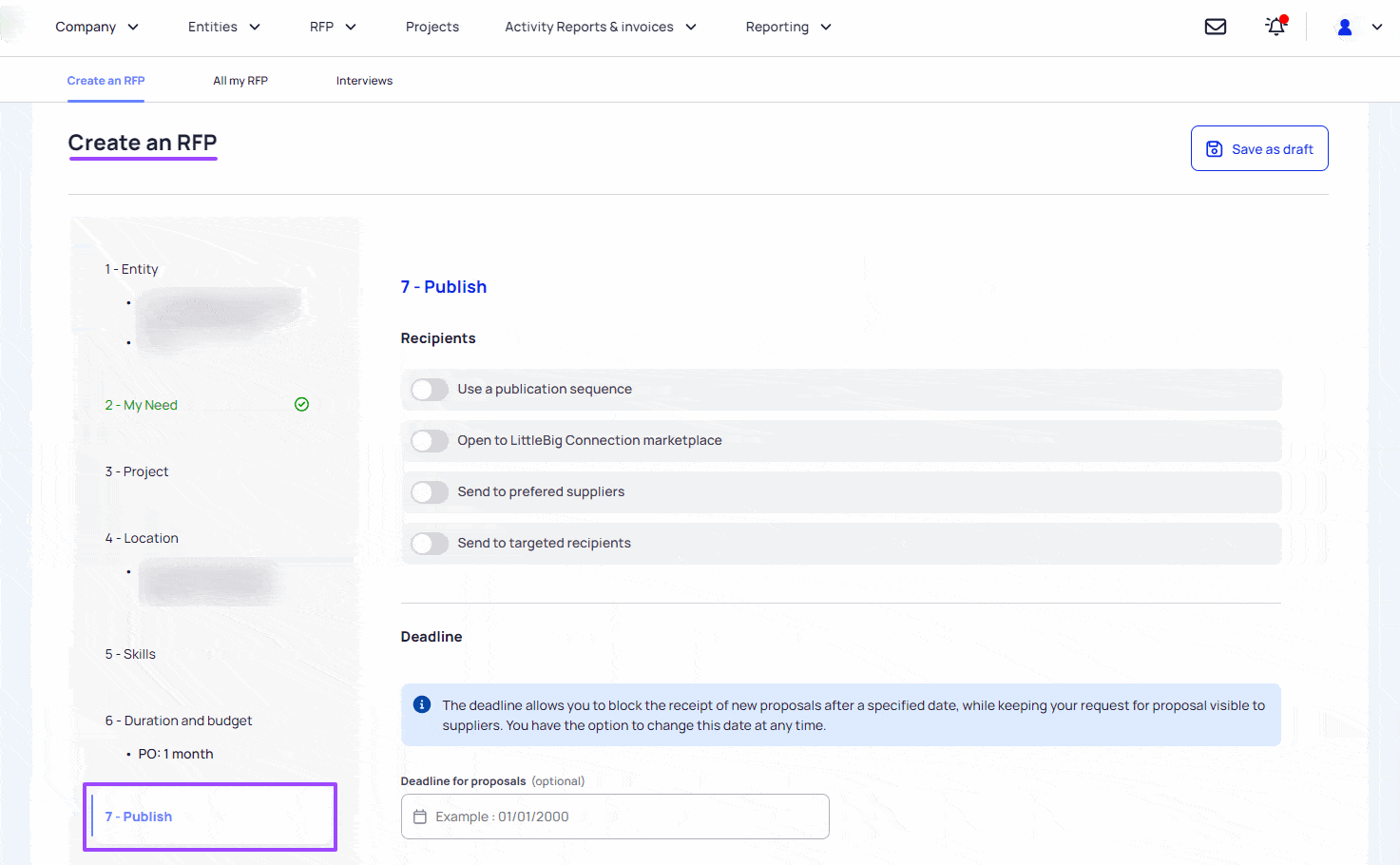The width and height of the screenshot is (1400, 865).
Task: Open the Interviews tab
Action: point(364,81)
